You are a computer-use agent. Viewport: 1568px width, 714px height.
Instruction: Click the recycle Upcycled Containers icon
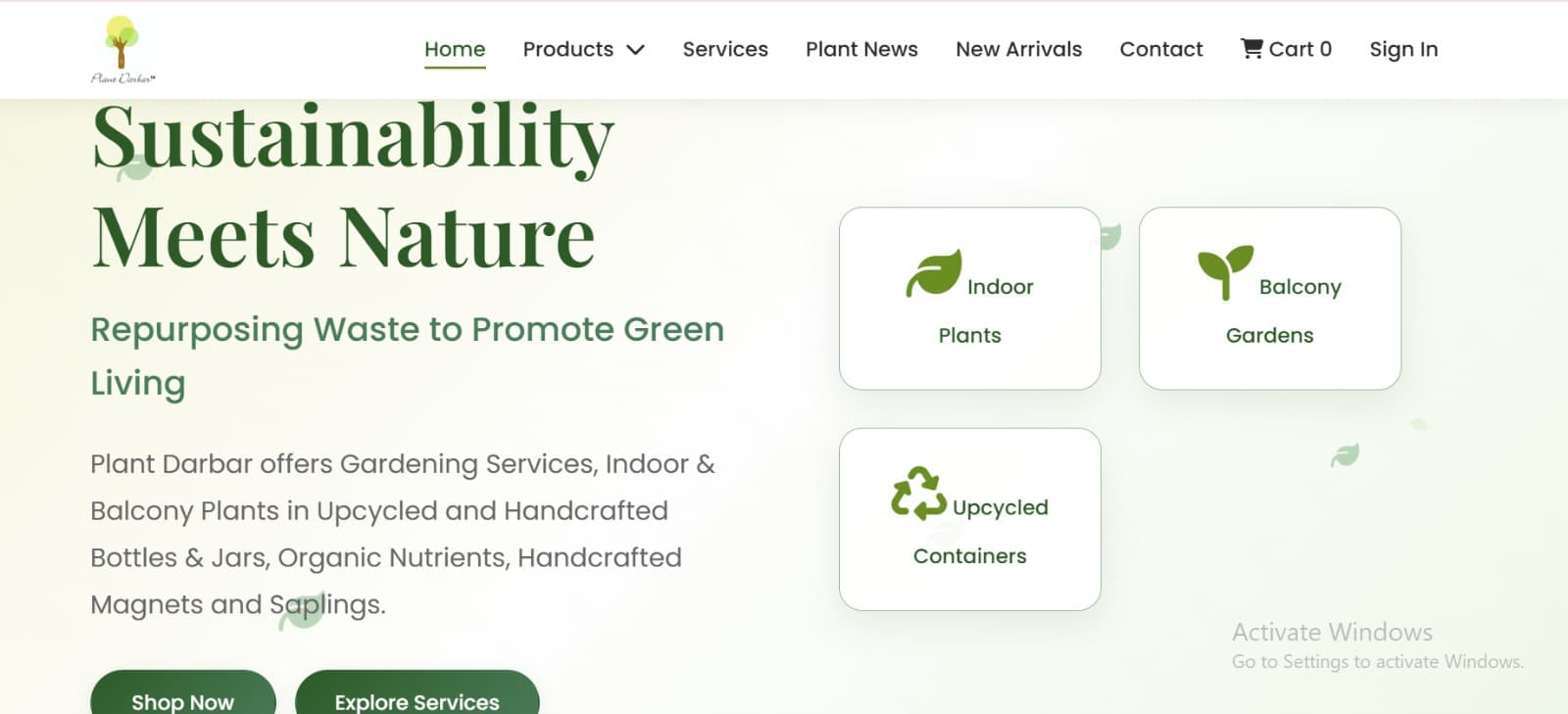pyautogui.click(x=918, y=493)
